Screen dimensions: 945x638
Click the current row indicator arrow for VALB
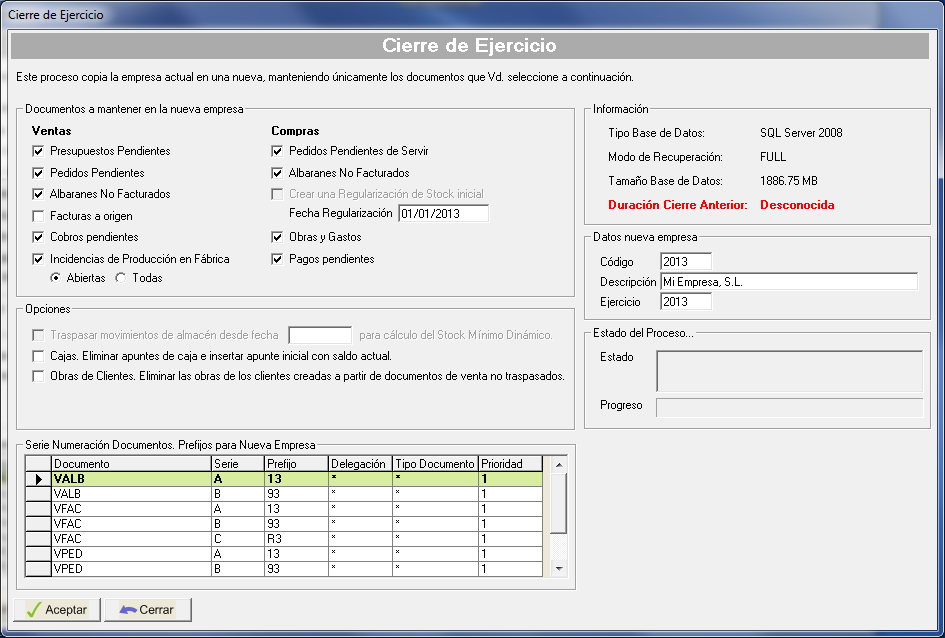pyautogui.click(x=38, y=479)
